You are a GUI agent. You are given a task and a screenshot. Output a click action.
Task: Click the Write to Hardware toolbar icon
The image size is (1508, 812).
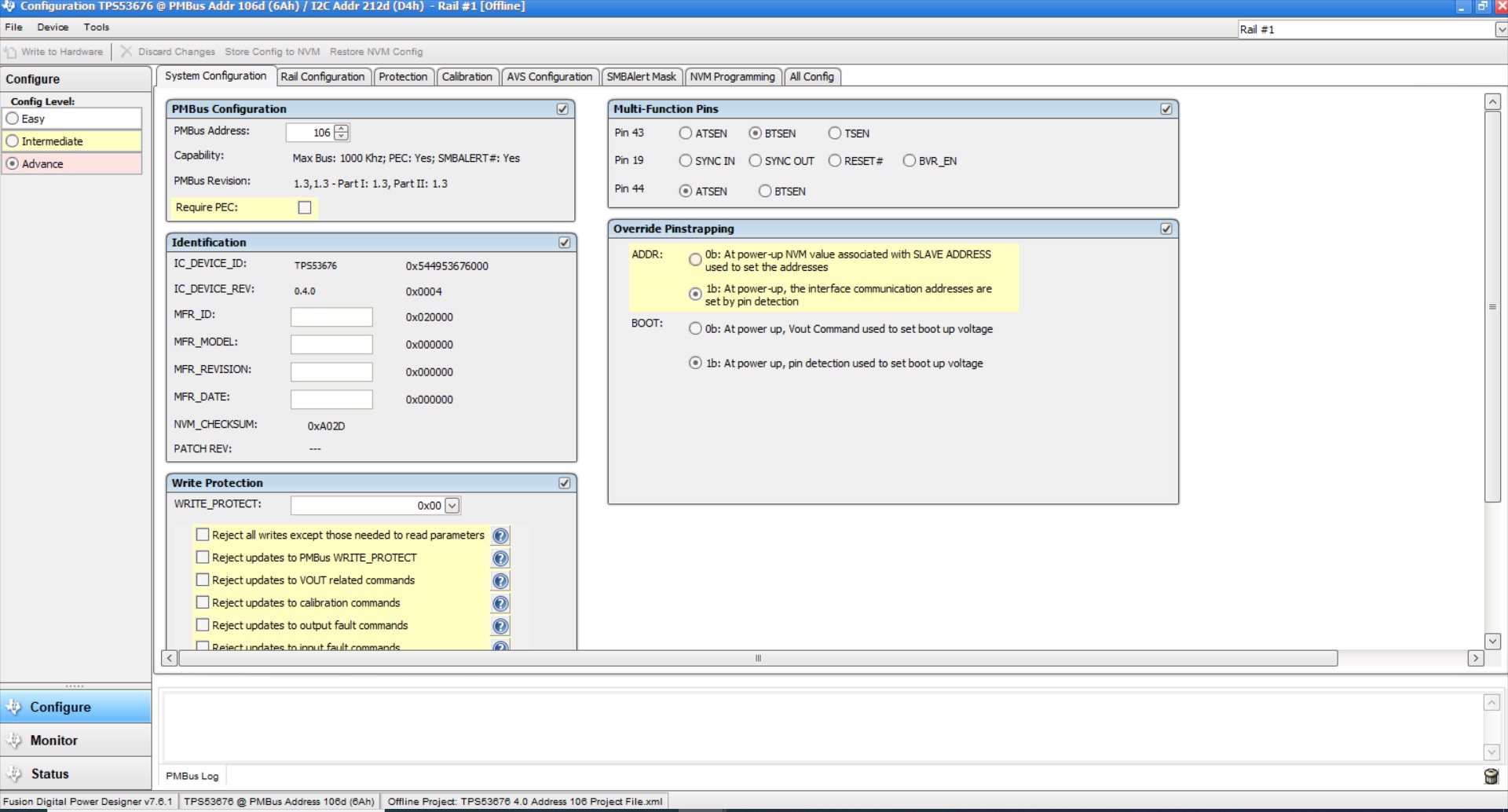(x=11, y=52)
